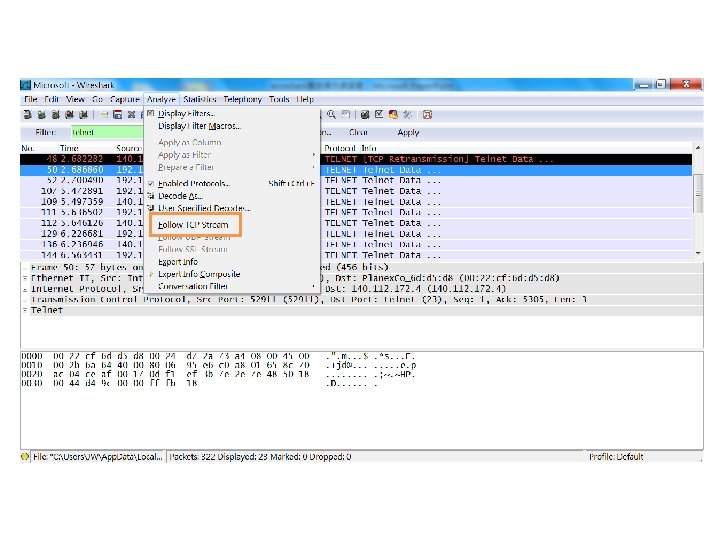Click packet list scrollbar down arrow
This screenshot has height=540, width=720.
pyautogui.click(x=698, y=253)
